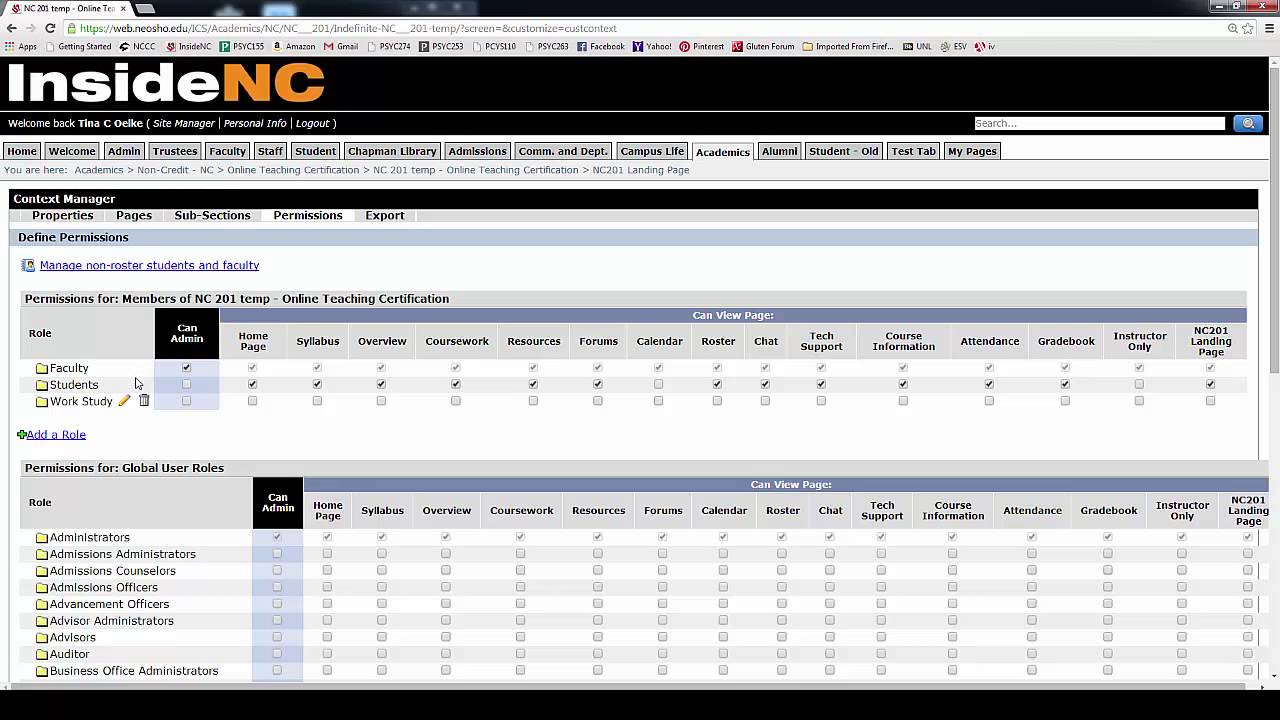Image resolution: width=1280 pixels, height=720 pixels.
Task: Open the Chrome menu icon
Action: pyautogui.click(x=1267, y=28)
